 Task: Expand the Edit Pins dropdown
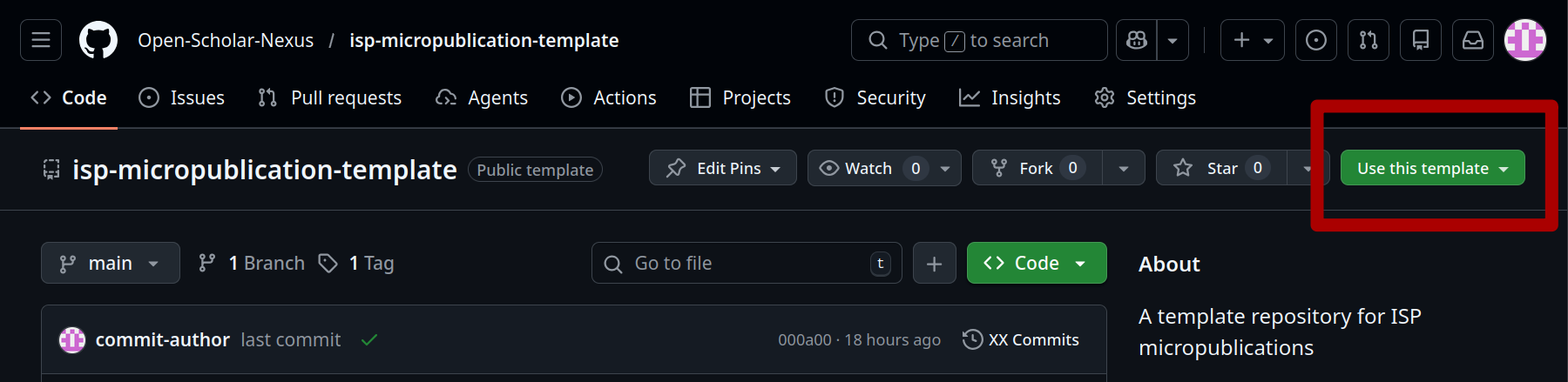point(722,168)
